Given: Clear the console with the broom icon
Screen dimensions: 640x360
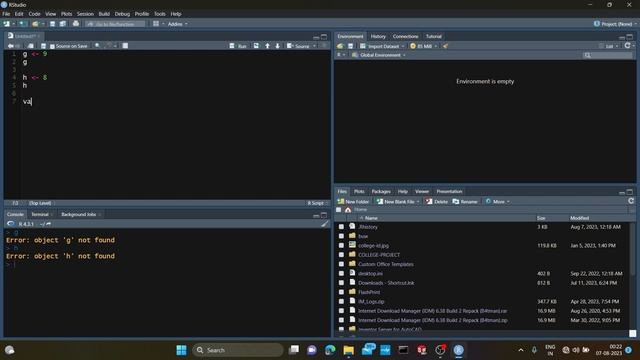Looking at the screenshot, I should click(x=324, y=224).
